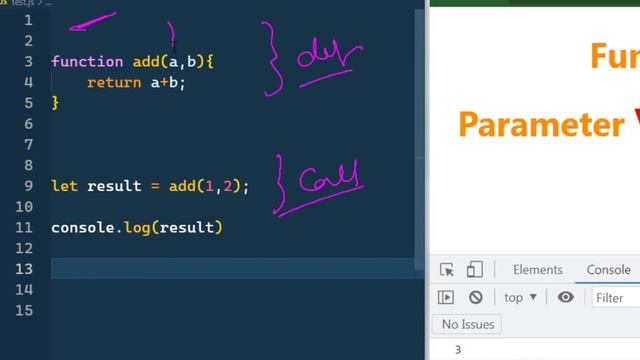This screenshot has height=360, width=640.
Task: Click the editor vertical scrollbar
Action: (x=419, y=139)
